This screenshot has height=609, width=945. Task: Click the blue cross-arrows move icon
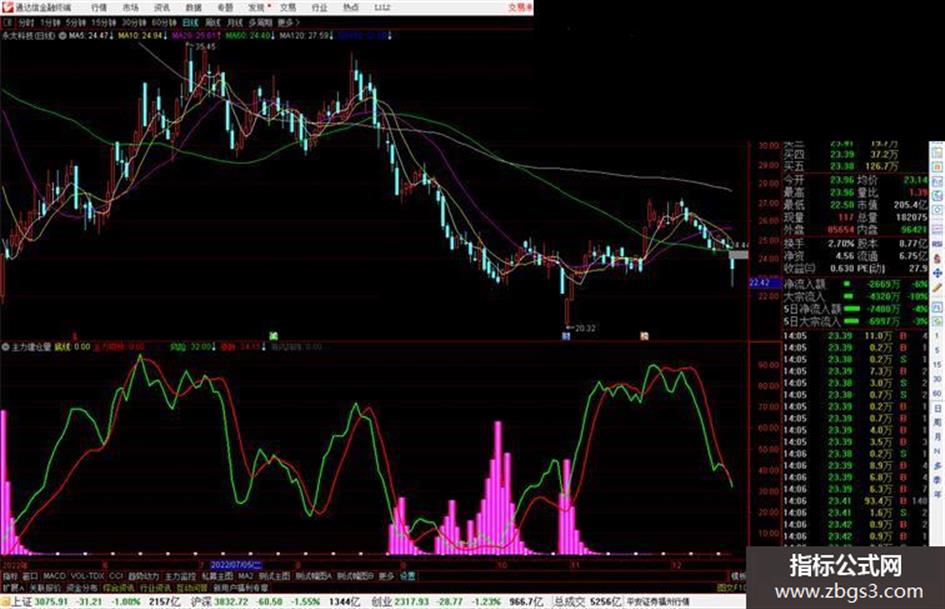937,273
